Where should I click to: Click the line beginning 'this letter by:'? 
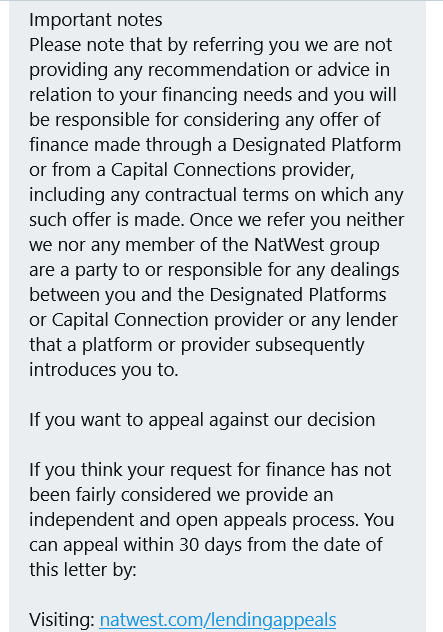click(x=83, y=570)
